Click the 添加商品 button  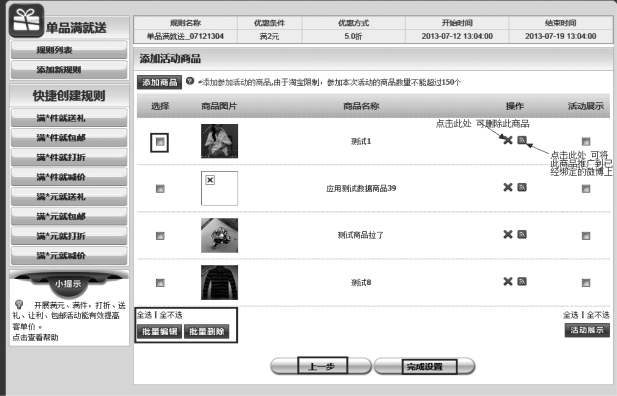click(159, 82)
